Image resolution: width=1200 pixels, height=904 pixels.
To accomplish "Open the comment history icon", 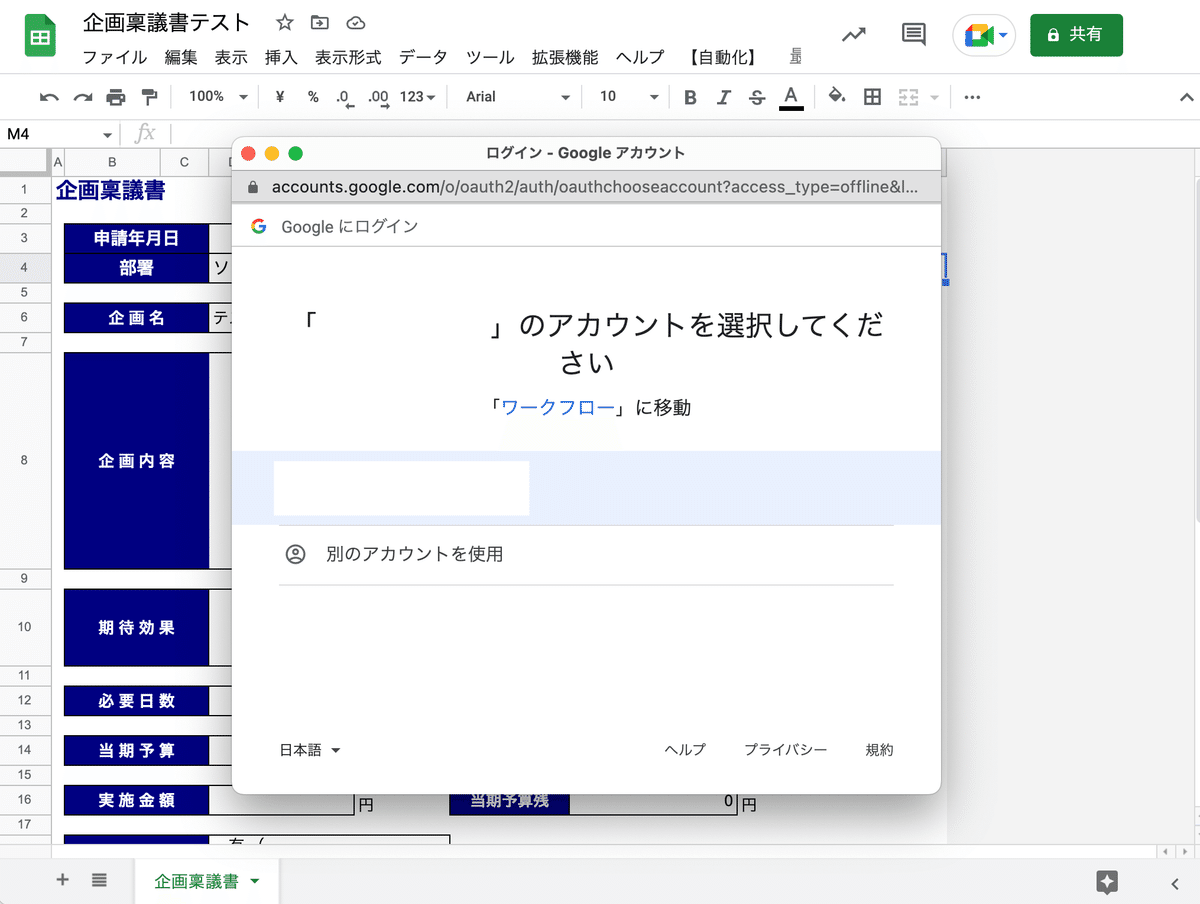I will (x=913, y=35).
